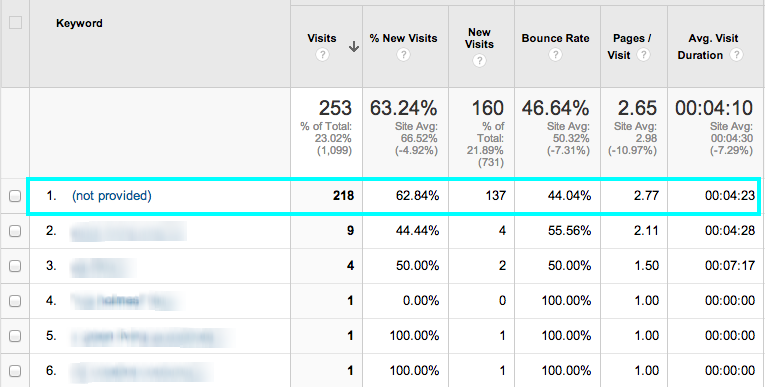The width and height of the screenshot is (765, 387).
Task: Click the 2.65 pages per visit summary
Action: pos(637,108)
